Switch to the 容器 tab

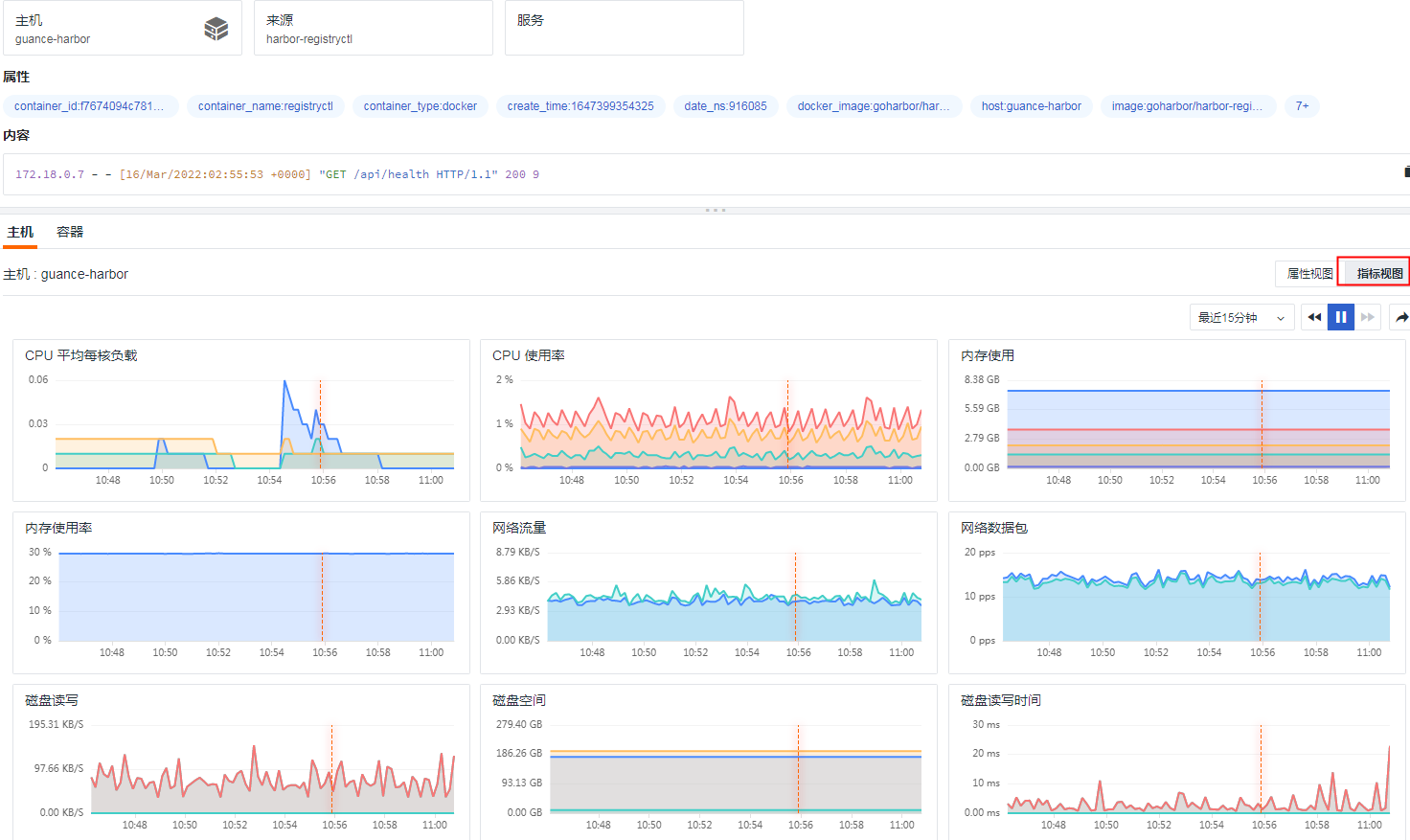(70, 231)
